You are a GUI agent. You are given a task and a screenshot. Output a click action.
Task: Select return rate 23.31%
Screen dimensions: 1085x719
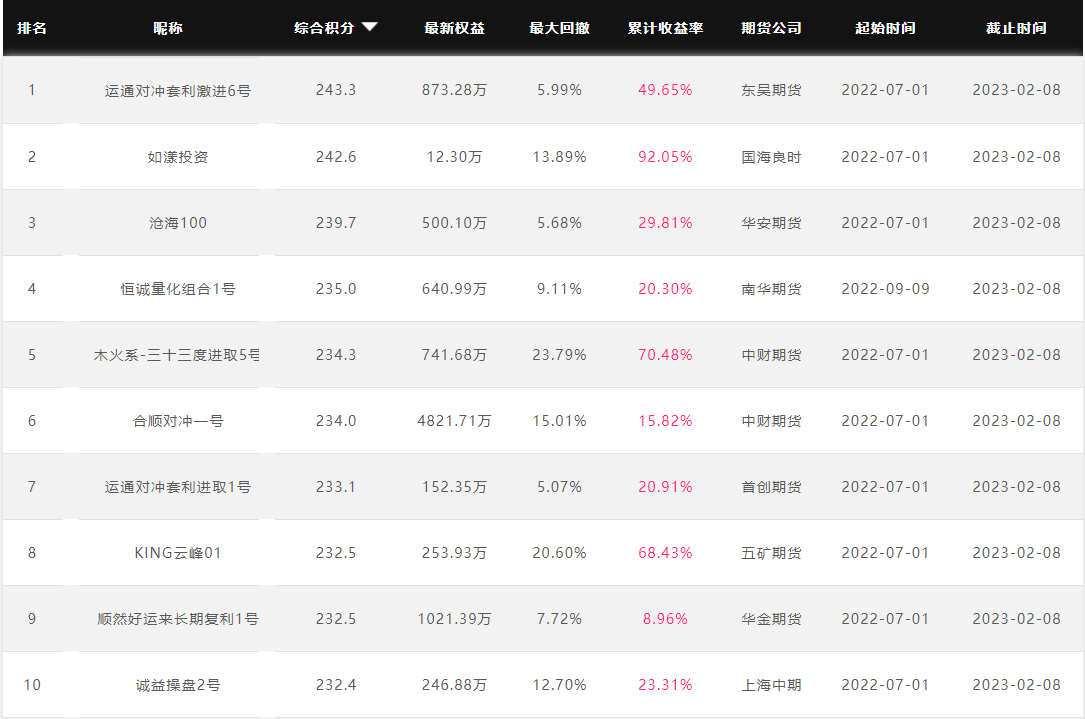pyautogui.click(x=665, y=685)
